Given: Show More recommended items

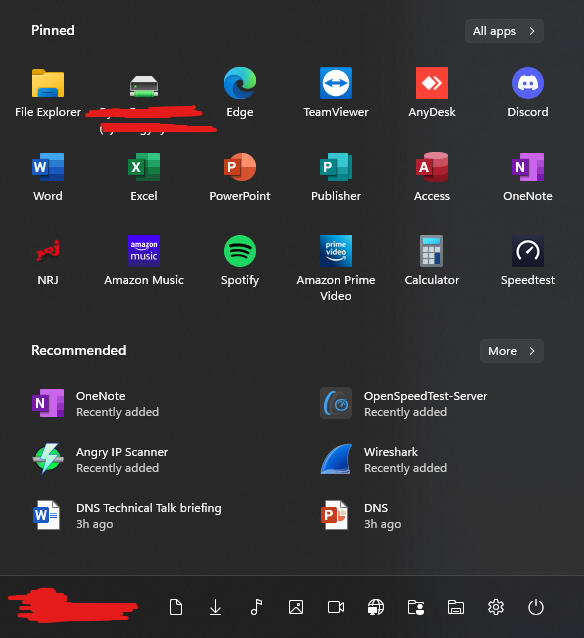Looking at the screenshot, I should [x=512, y=351].
